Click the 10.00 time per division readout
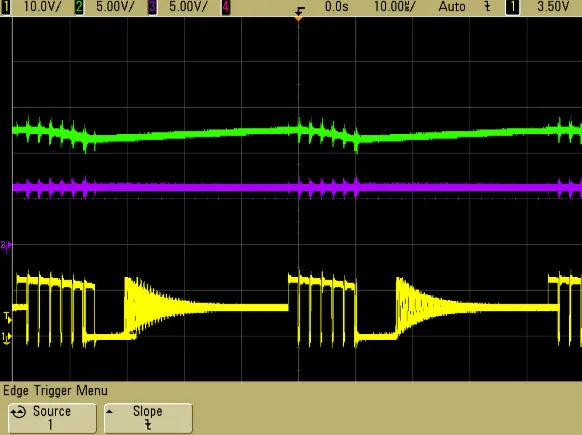The width and height of the screenshot is (582, 435). [x=395, y=7]
